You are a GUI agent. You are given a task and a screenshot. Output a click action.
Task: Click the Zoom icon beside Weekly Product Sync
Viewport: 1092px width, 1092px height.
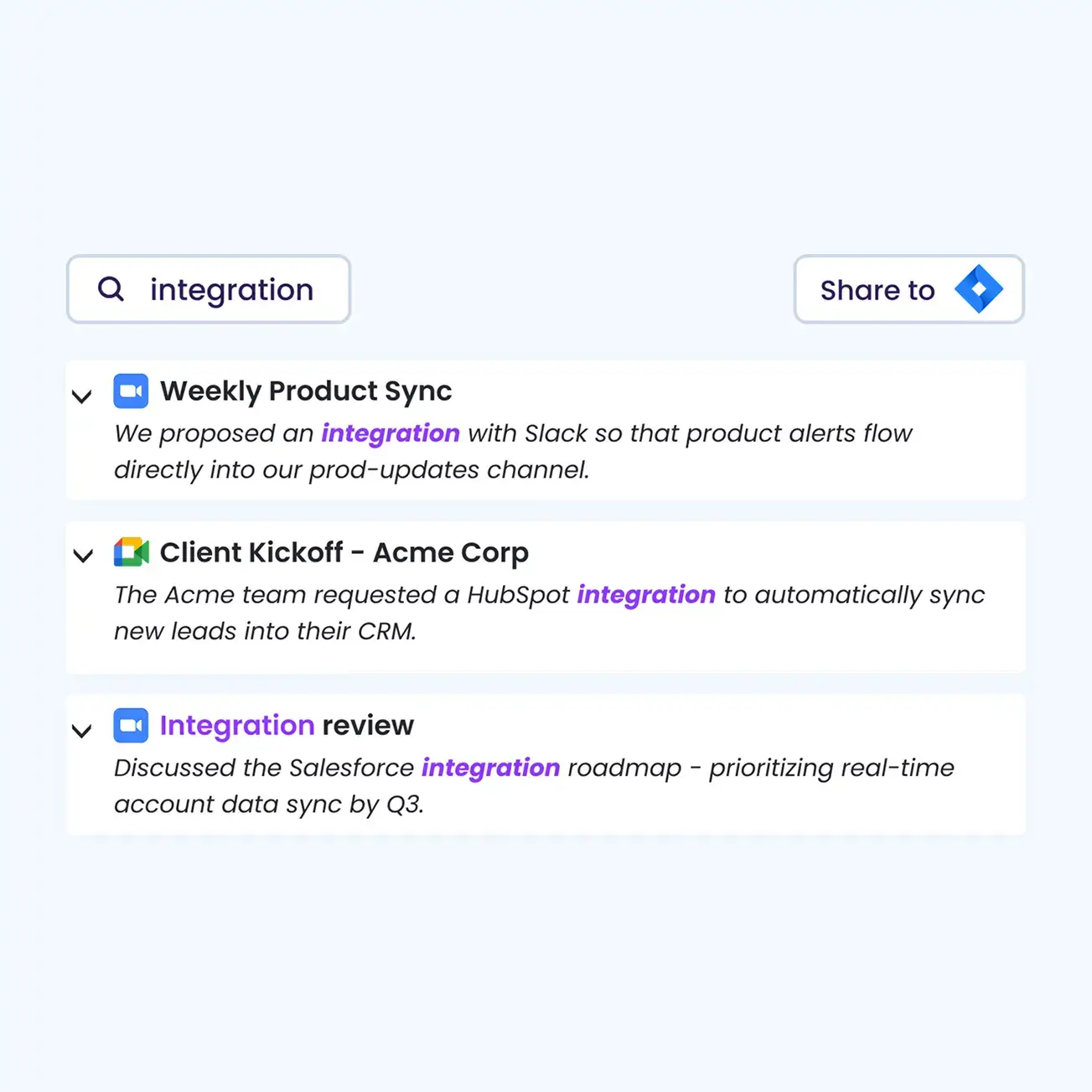[131, 391]
